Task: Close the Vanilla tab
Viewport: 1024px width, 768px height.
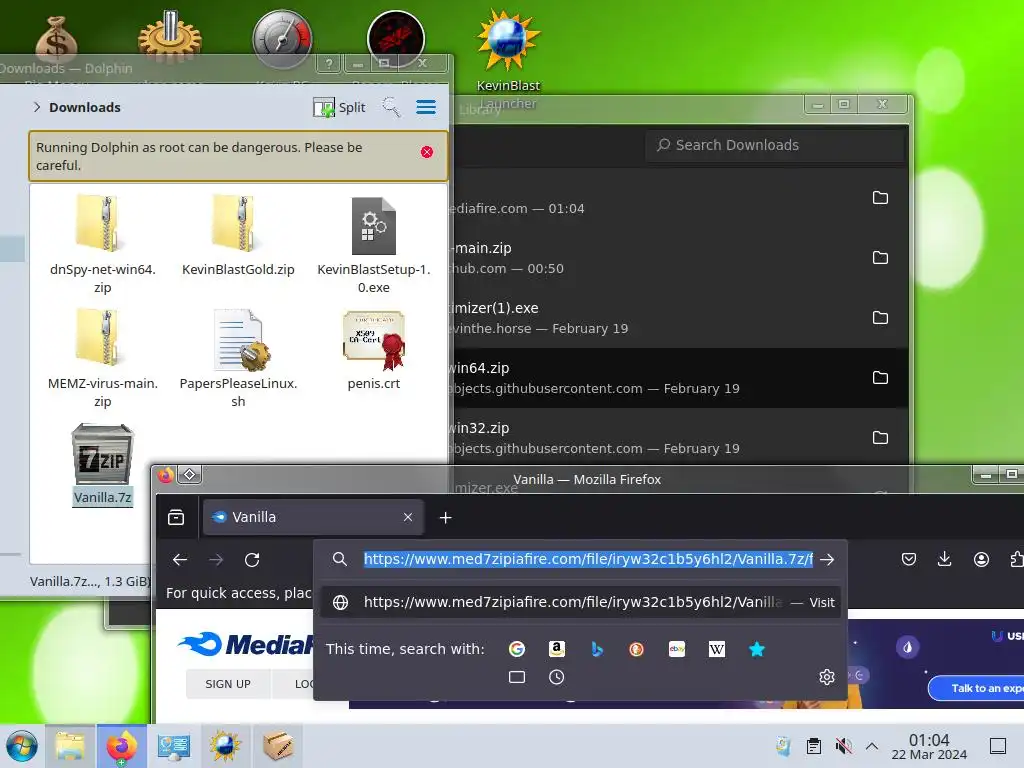Action: (x=408, y=517)
